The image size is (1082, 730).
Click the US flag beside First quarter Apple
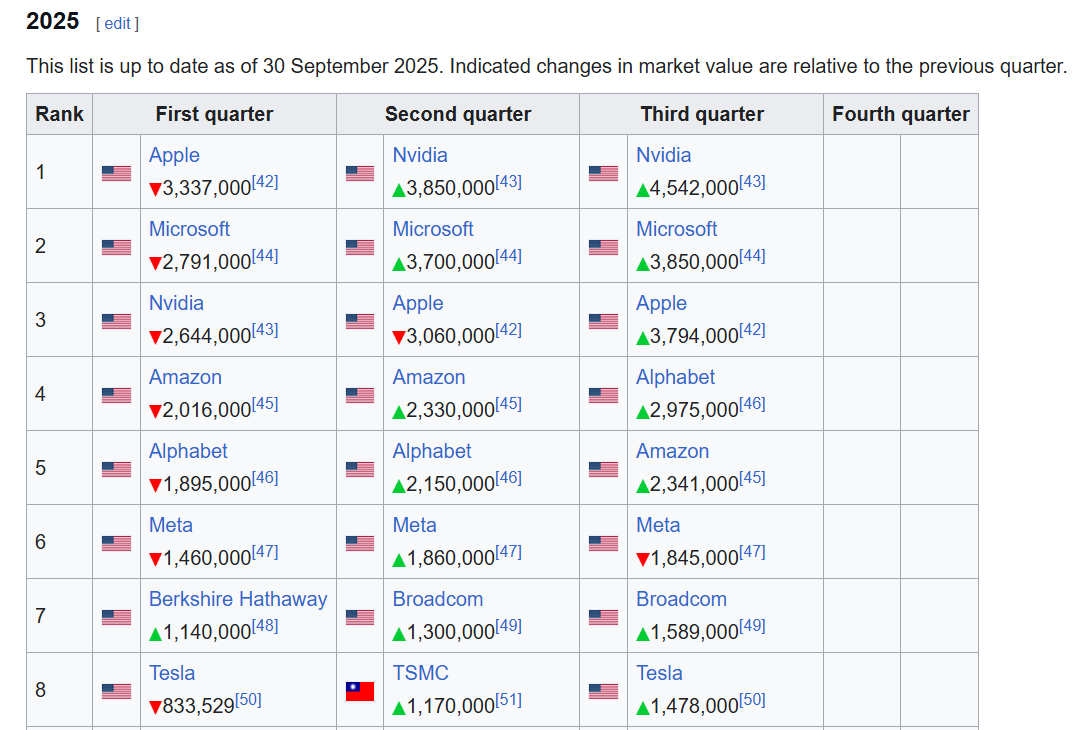point(116,173)
